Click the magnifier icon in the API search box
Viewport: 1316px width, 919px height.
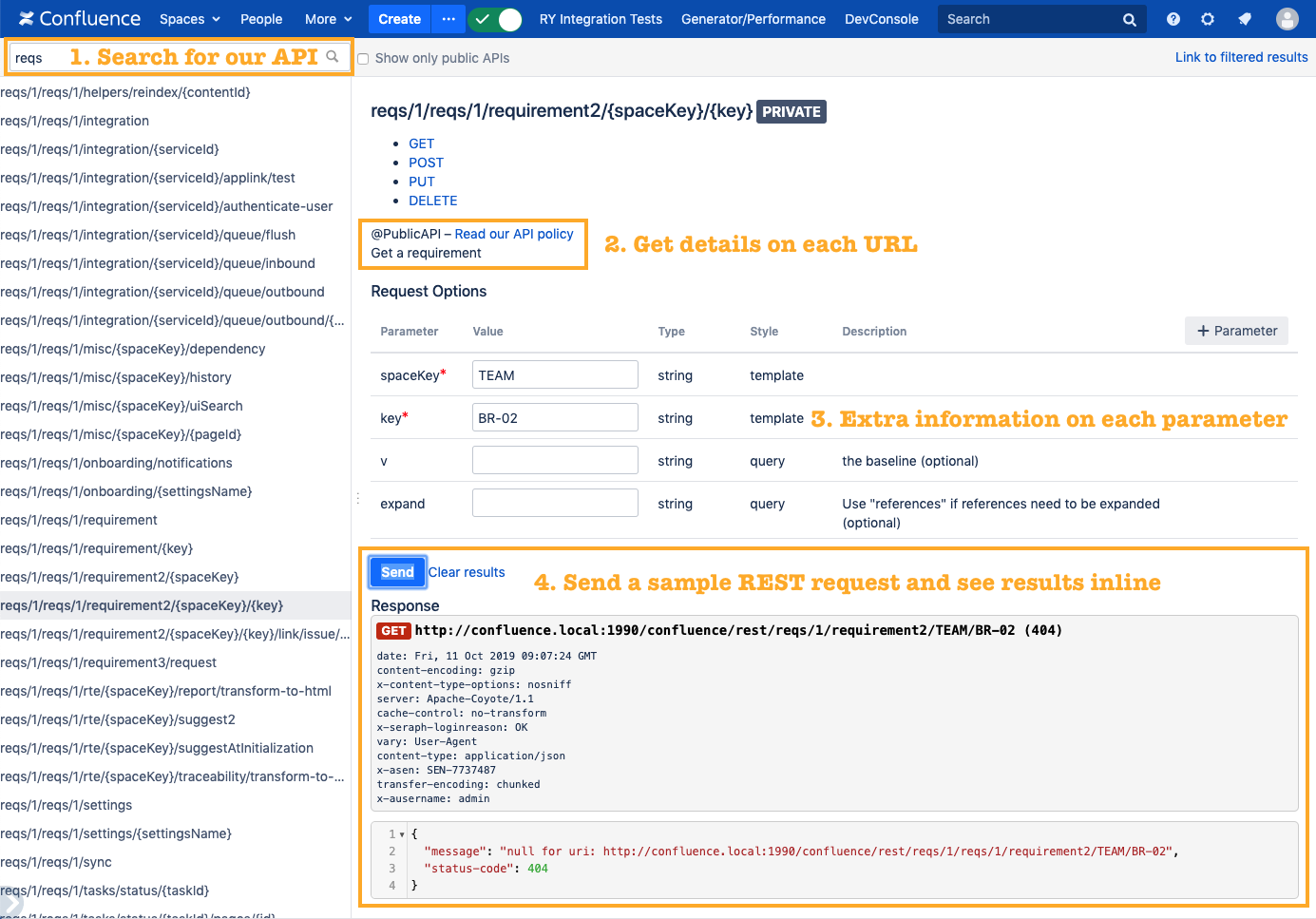(x=333, y=57)
